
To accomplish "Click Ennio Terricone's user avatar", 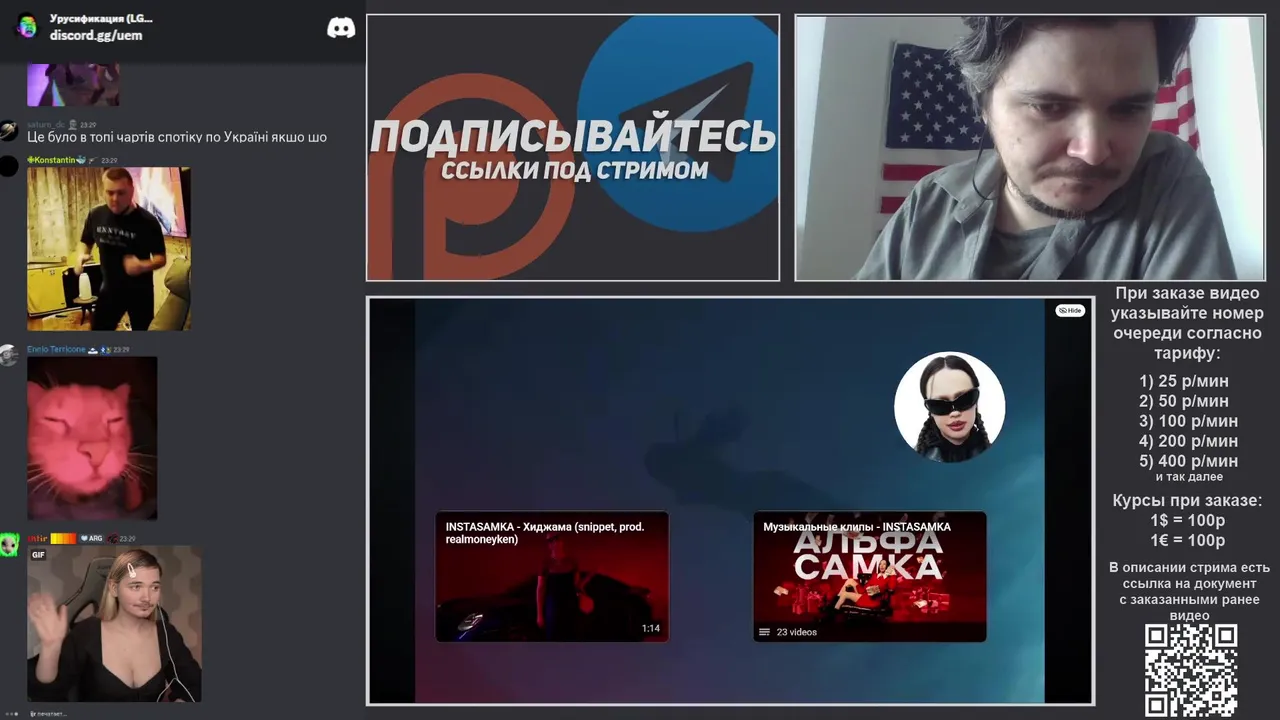I will (x=9, y=355).
